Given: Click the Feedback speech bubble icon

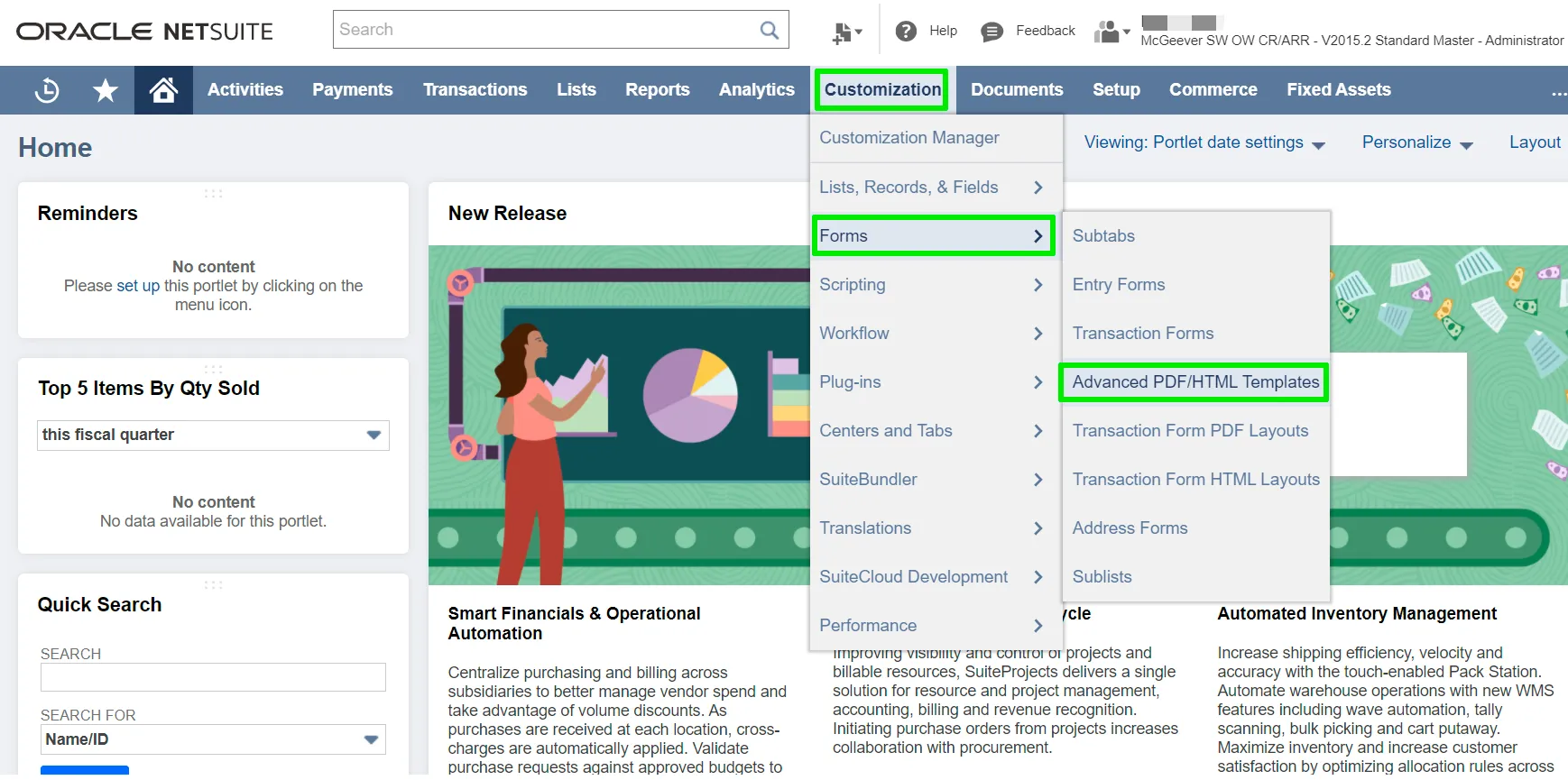Looking at the screenshot, I should pos(992,32).
